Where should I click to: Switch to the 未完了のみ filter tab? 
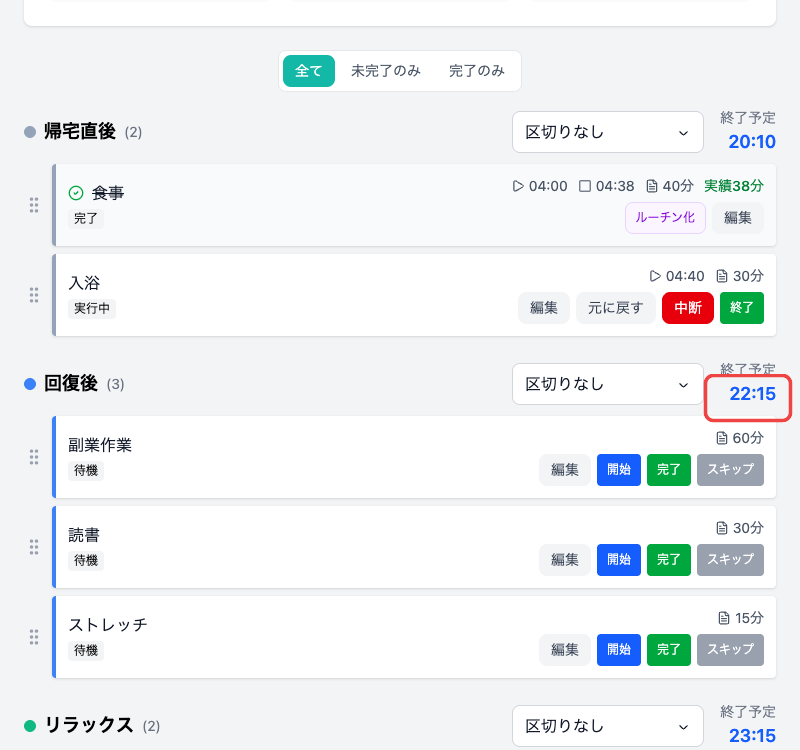coord(386,71)
